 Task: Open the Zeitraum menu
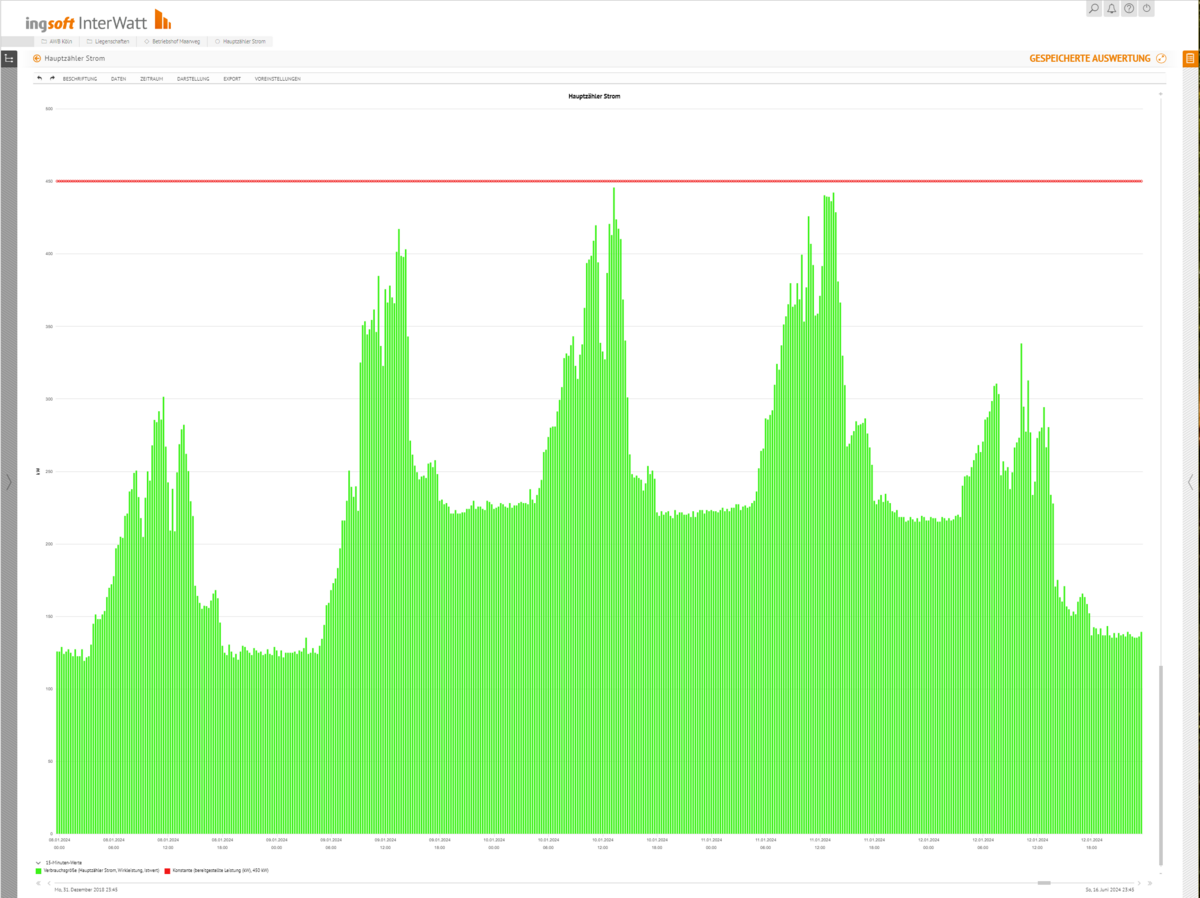coord(151,78)
